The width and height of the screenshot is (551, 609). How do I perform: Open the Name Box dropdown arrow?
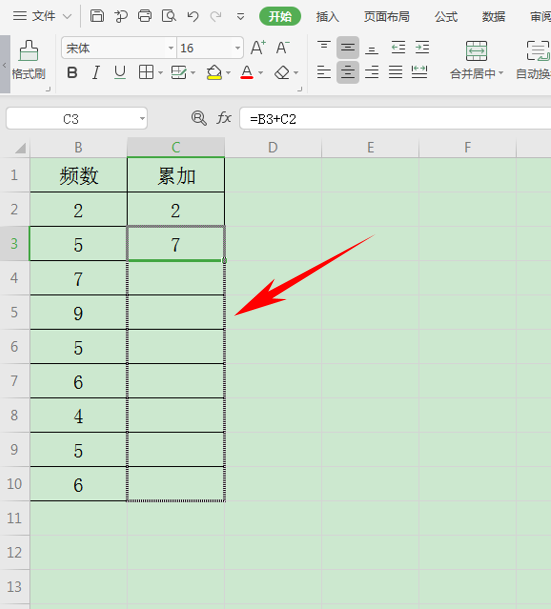[x=143, y=118]
